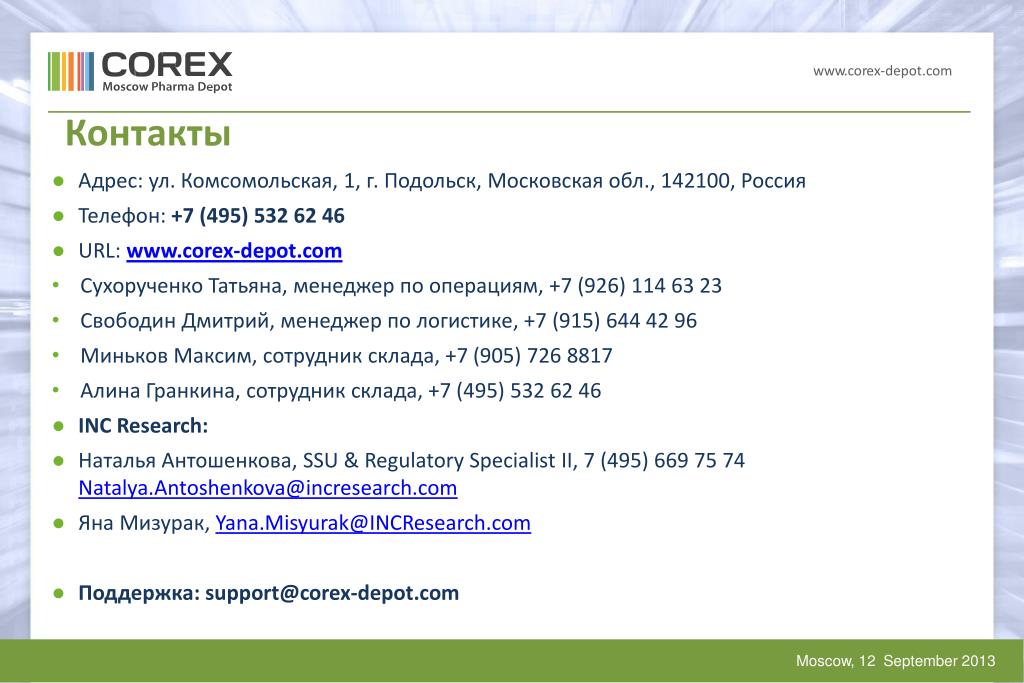Click the Адрес line with Комсомольская street
1024x683 pixels.
click(x=441, y=181)
